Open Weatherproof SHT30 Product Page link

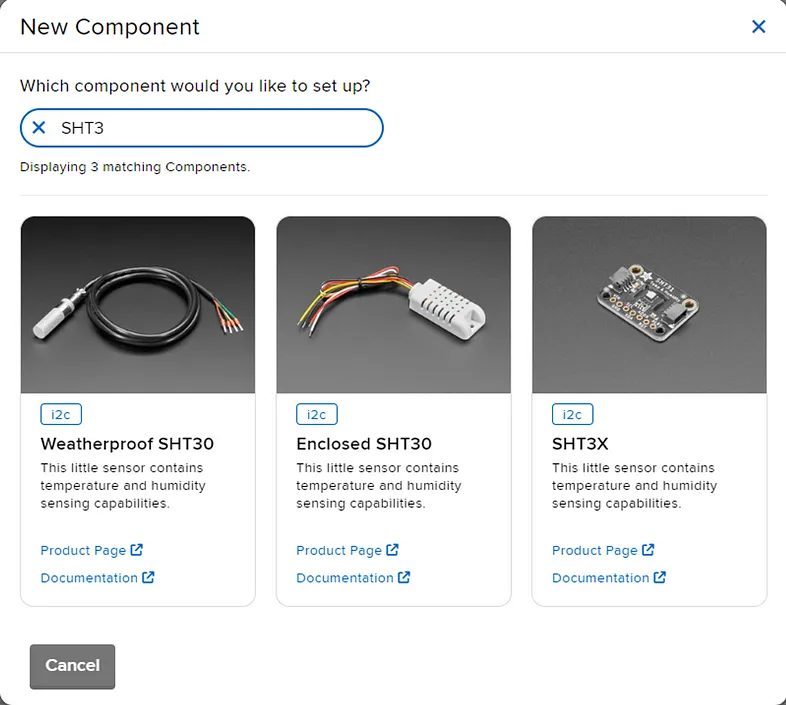[83, 550]
